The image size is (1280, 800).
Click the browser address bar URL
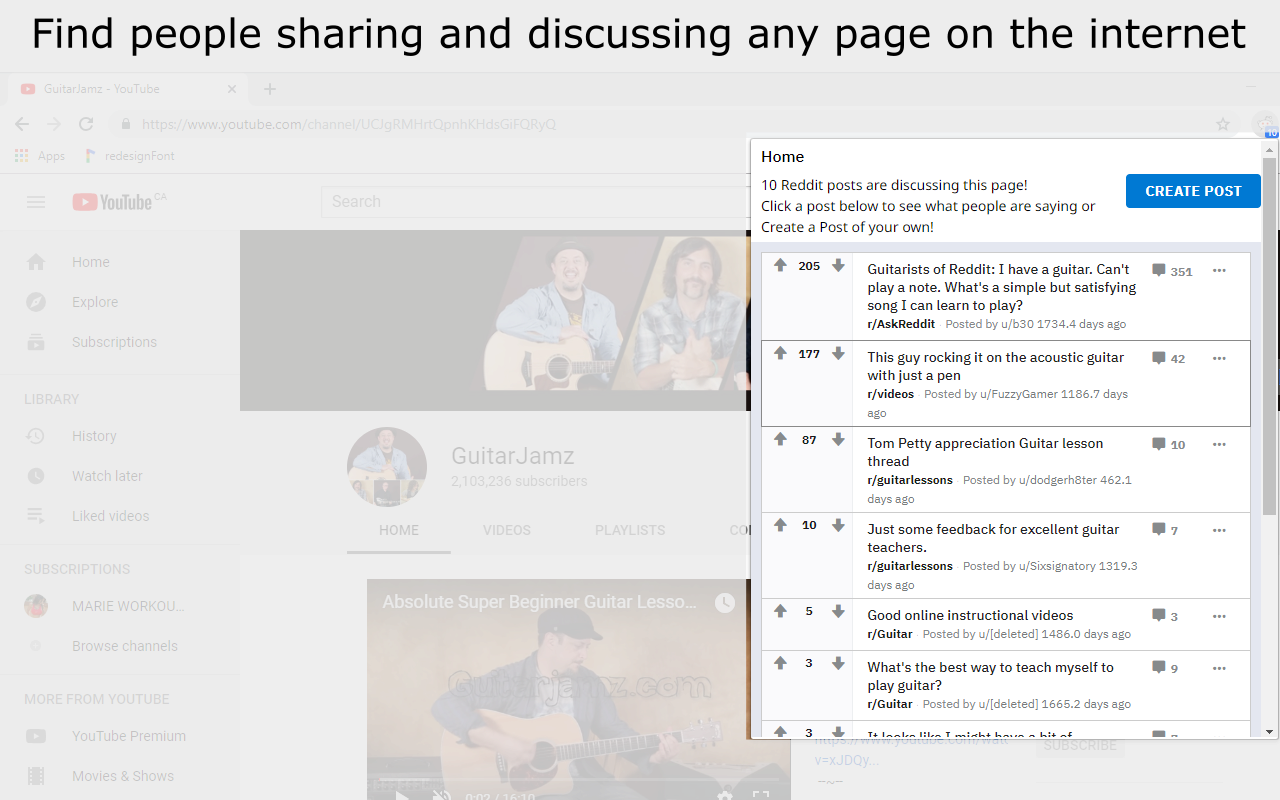(349, 124)
